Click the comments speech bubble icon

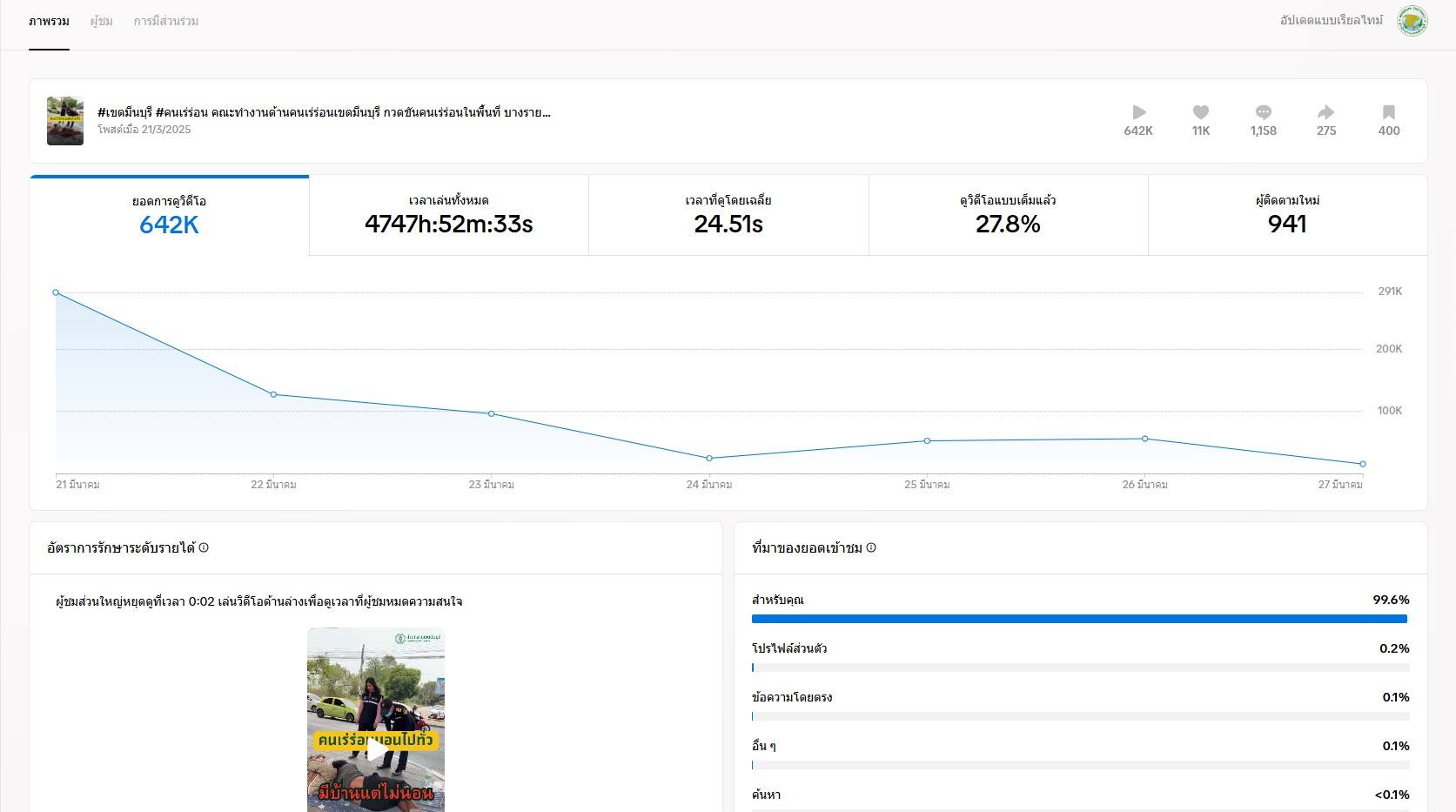[x=1264, y=112]
